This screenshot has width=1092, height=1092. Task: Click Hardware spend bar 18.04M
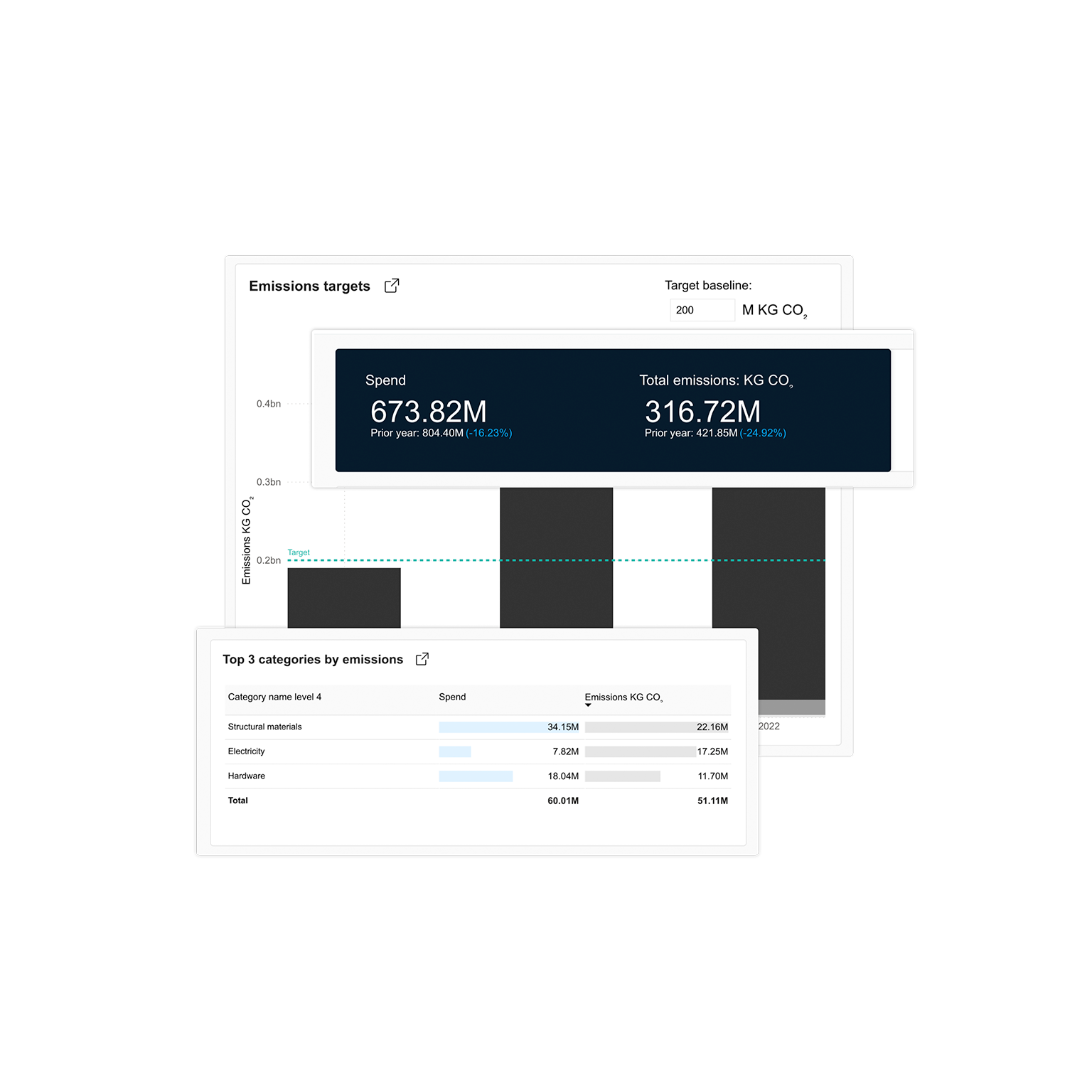coord(476,776)
